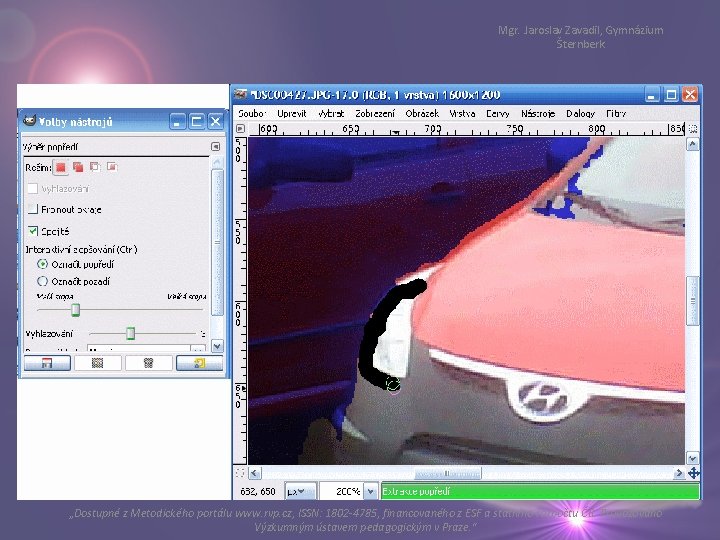Click the reset tool options icon button

(199, 363)
